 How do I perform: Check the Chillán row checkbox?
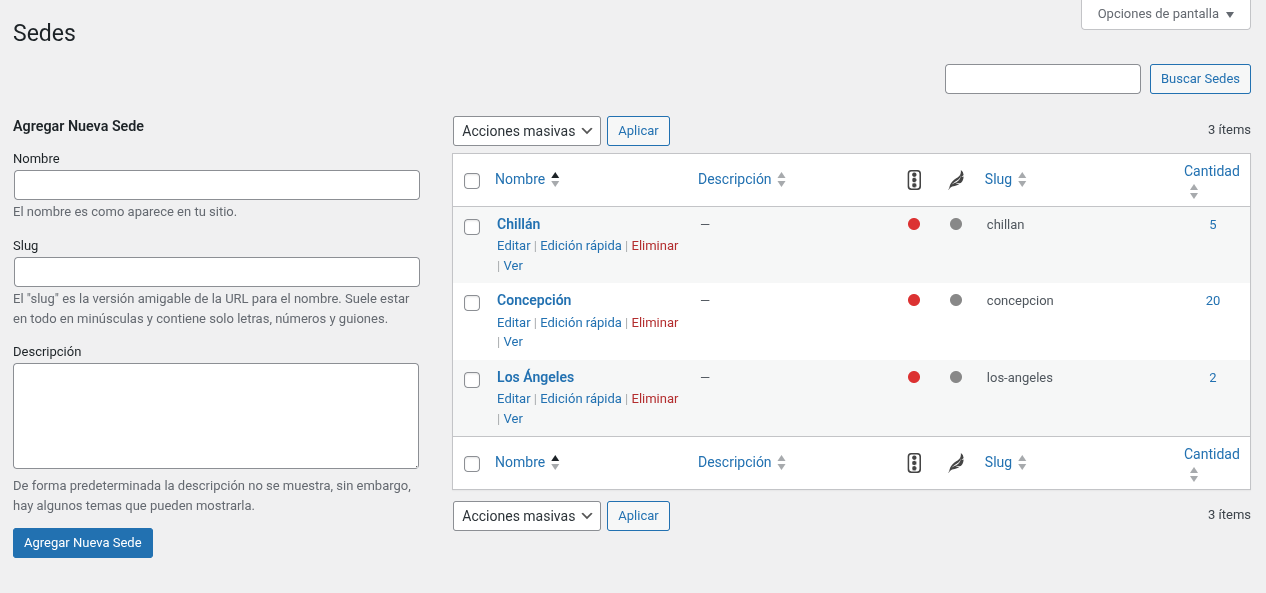pos(472,227)
